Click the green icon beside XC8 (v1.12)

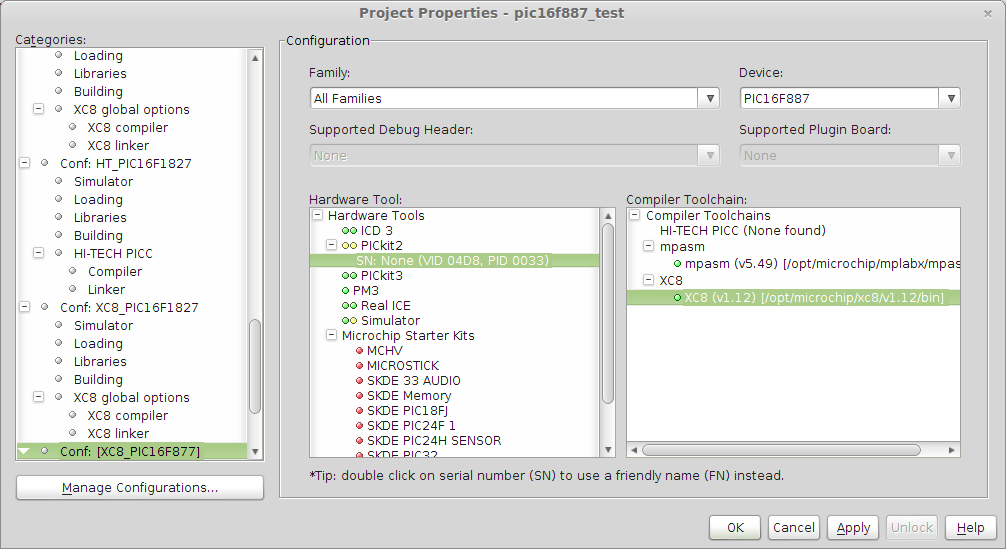point(677,298)
